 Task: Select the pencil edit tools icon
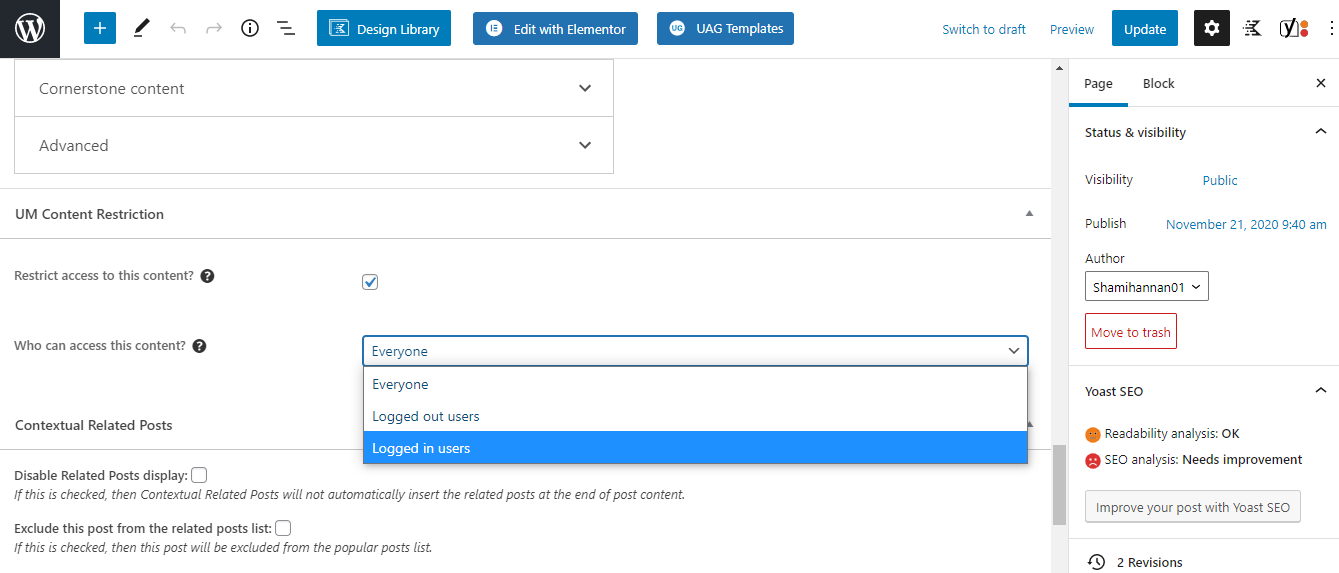tap(141, 29)
